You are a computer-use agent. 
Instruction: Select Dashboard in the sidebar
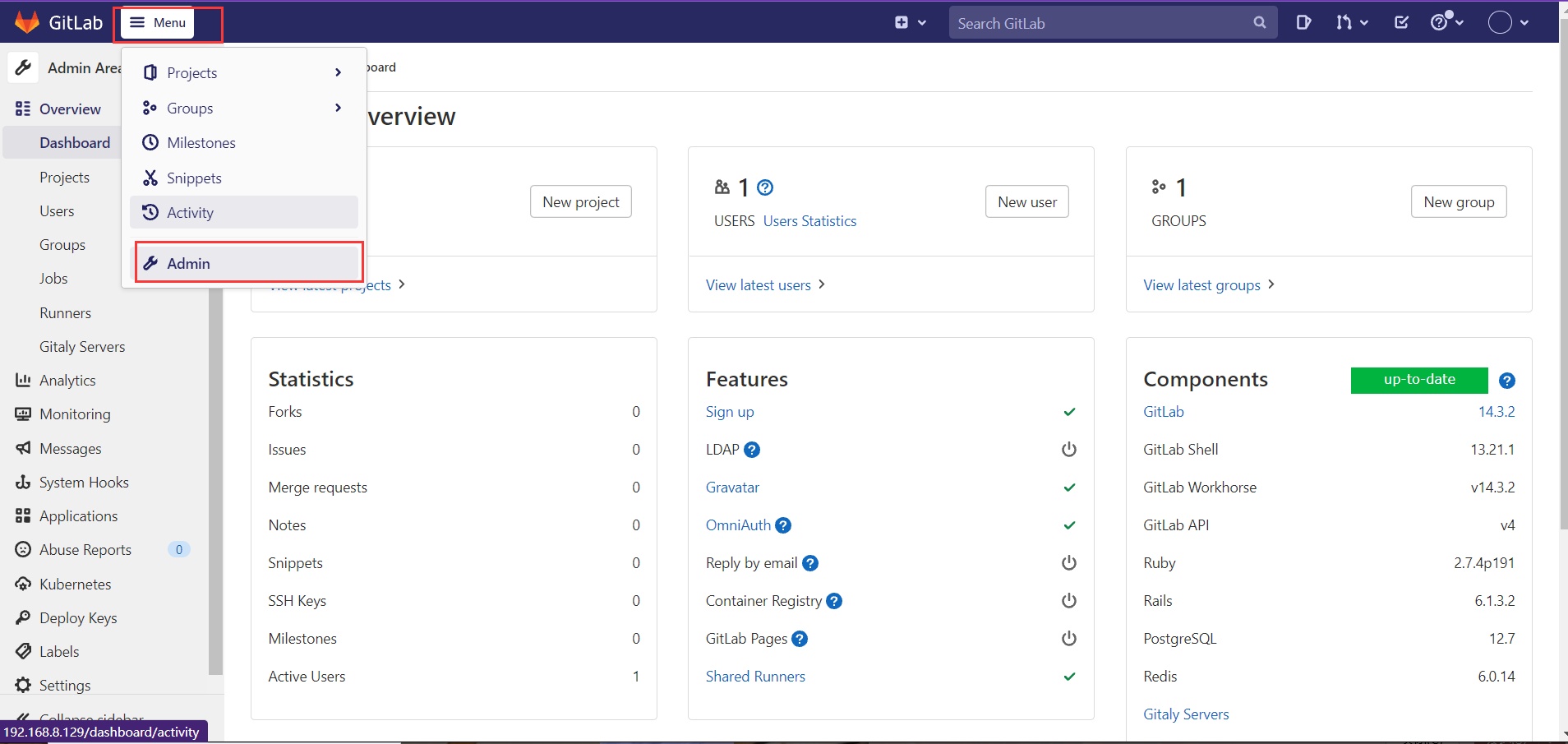(x=75, y=143)
